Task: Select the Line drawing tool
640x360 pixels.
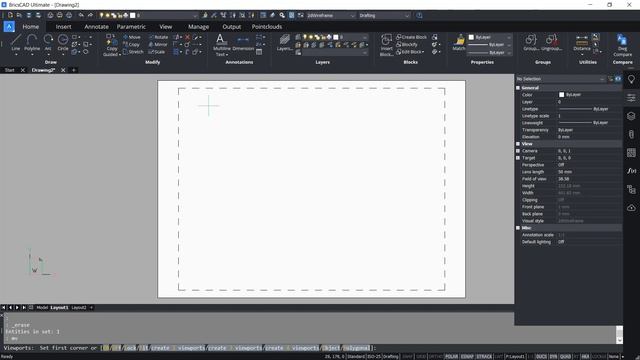Action: (16, 42)
